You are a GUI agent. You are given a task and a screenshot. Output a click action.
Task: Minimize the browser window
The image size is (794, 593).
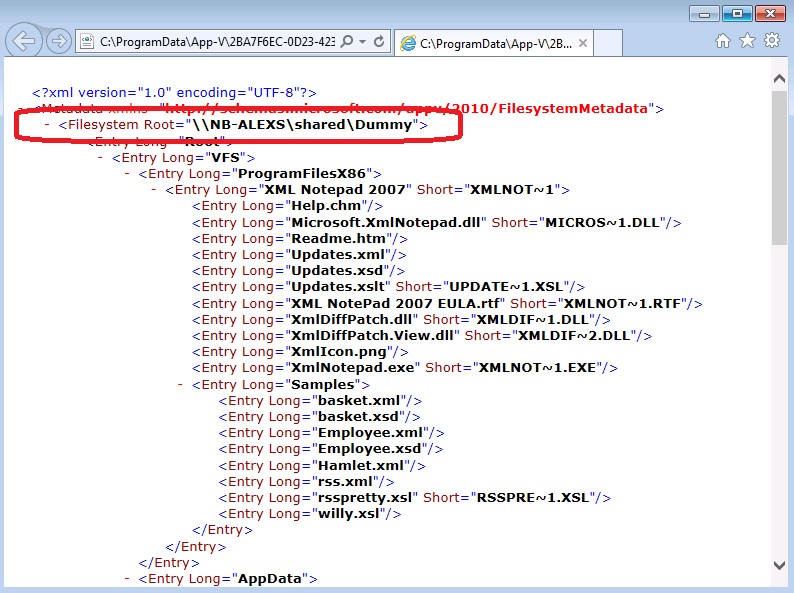coord(704,14)
